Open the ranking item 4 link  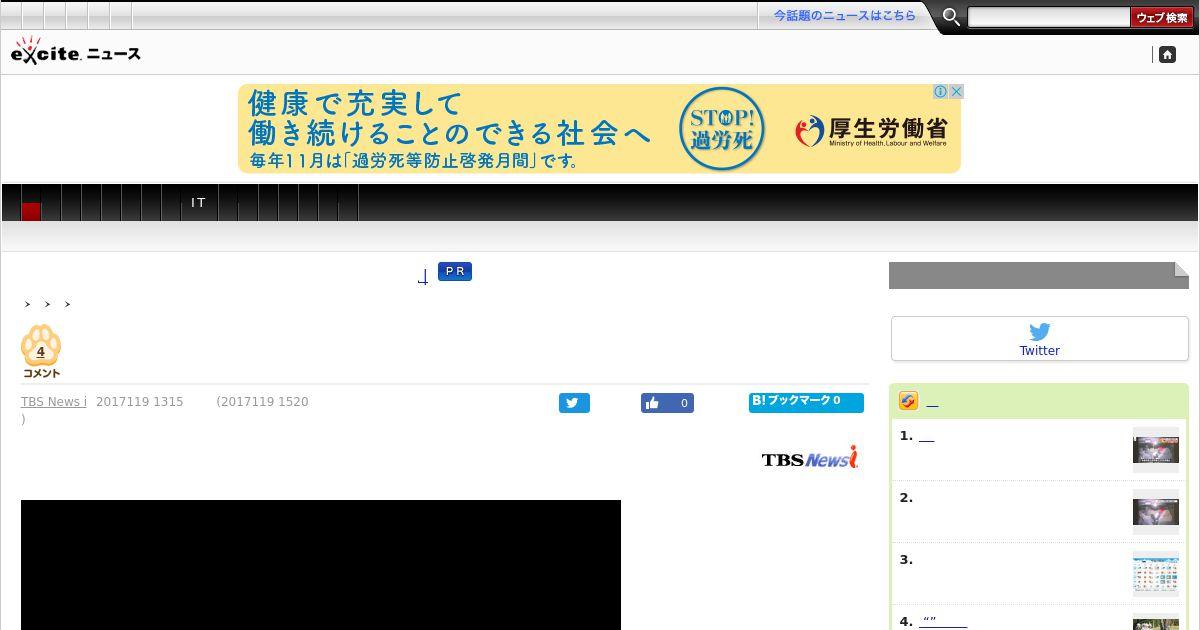click(943, 622)
